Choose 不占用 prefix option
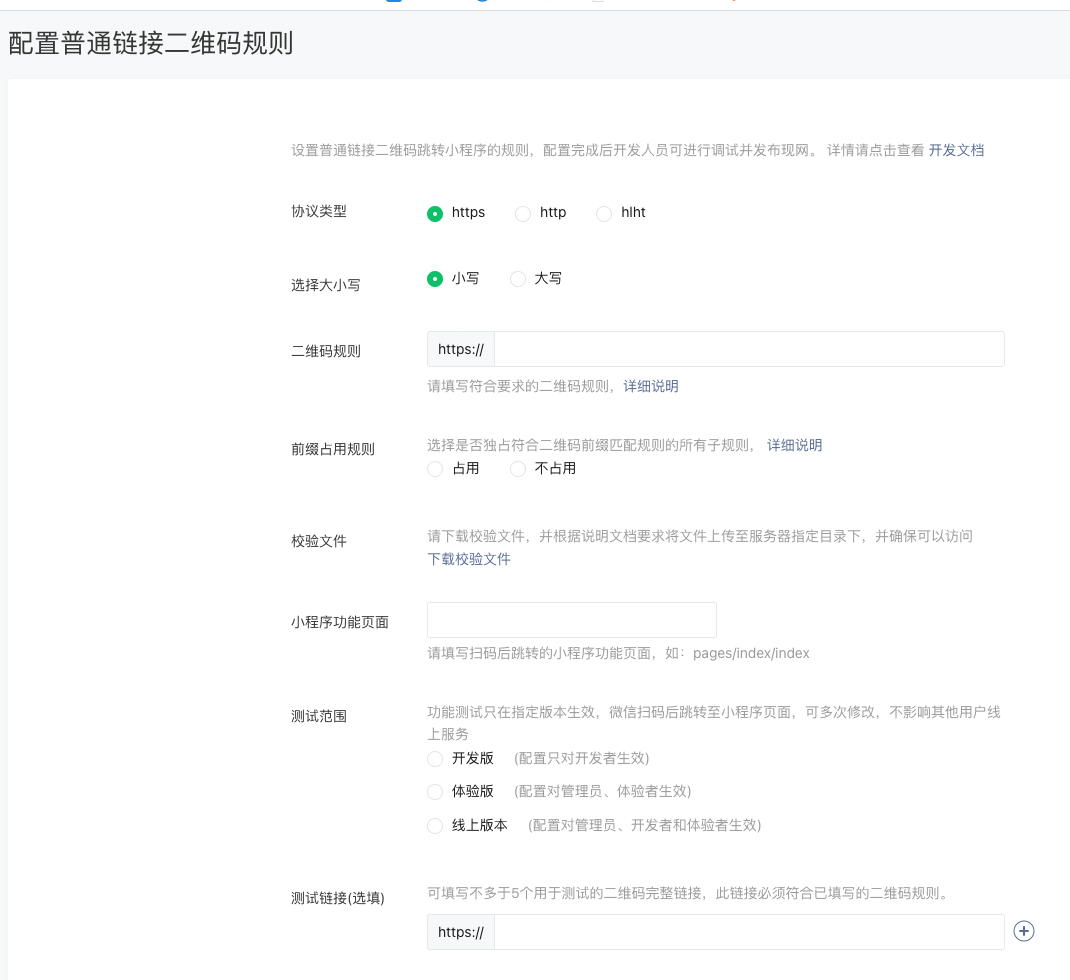Image resolution: width=1070 pixels, height=980 pixels. 518,469
